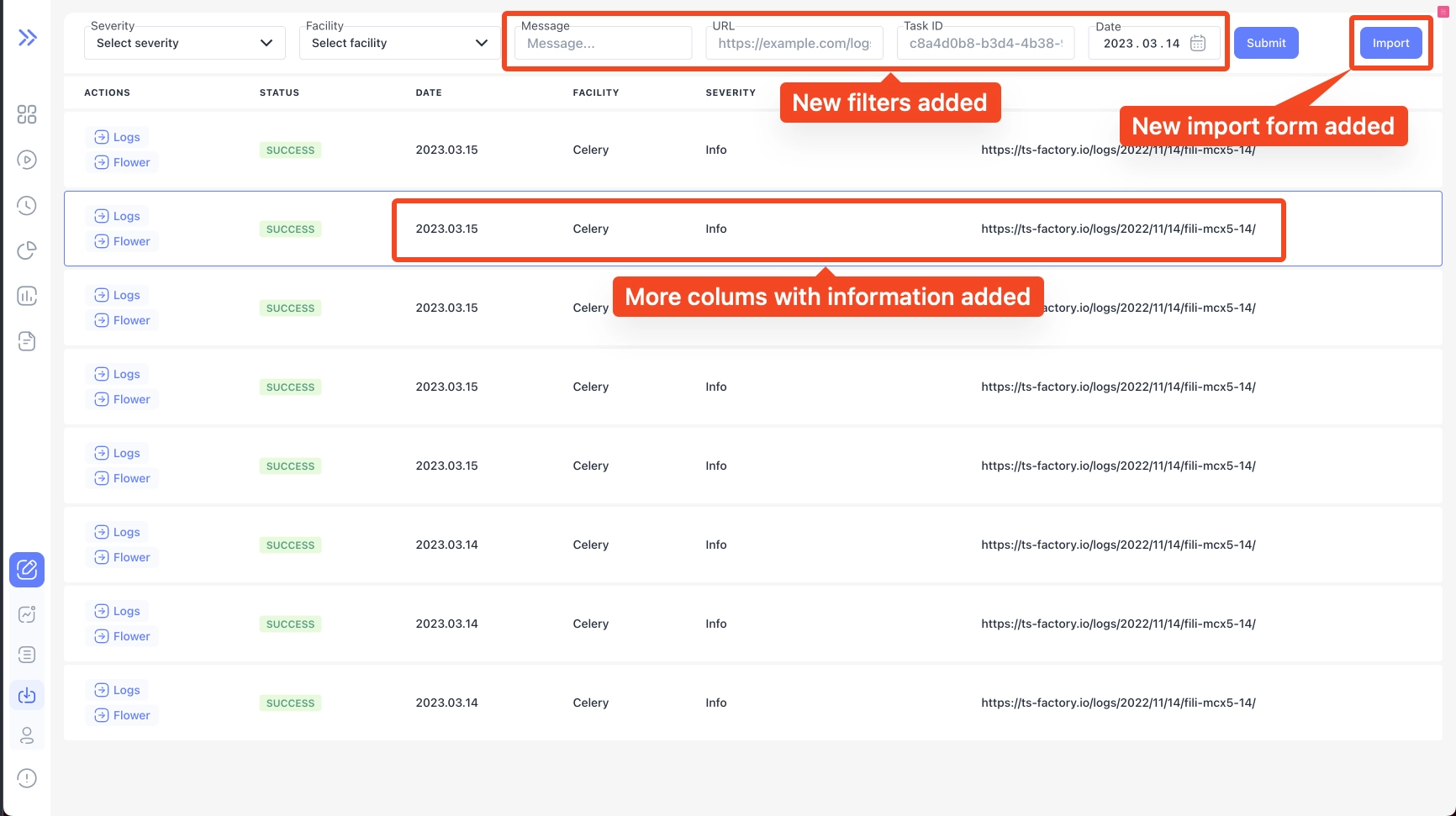Open Flower for the second table row
1456x816 pixels.
pos(121,240)
